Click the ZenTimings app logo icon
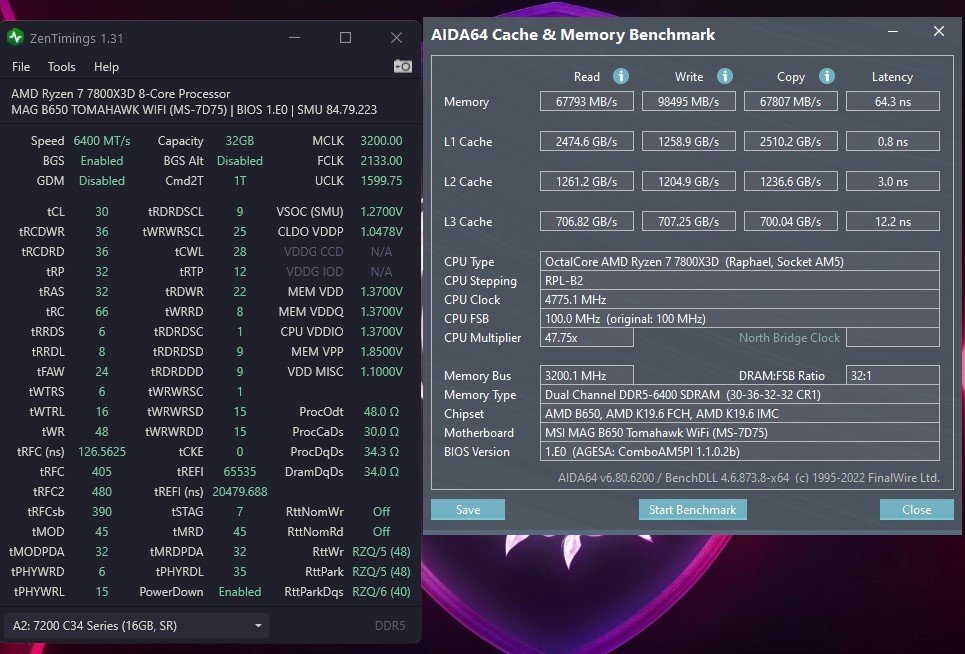 [x=15, y=38]
